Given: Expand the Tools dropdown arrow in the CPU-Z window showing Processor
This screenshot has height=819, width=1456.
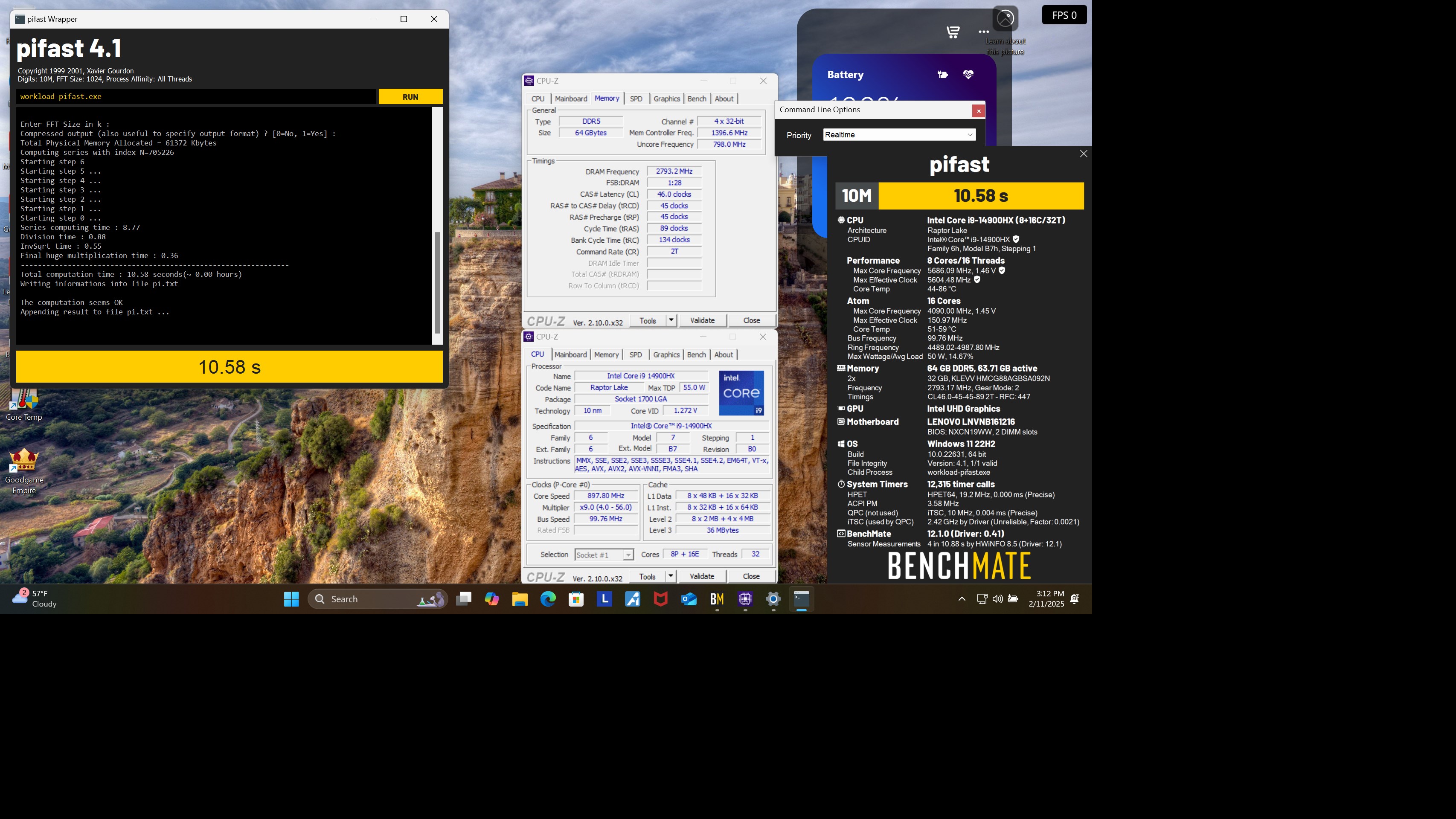Looking at the screenshot, I should [x=670, y=577].
